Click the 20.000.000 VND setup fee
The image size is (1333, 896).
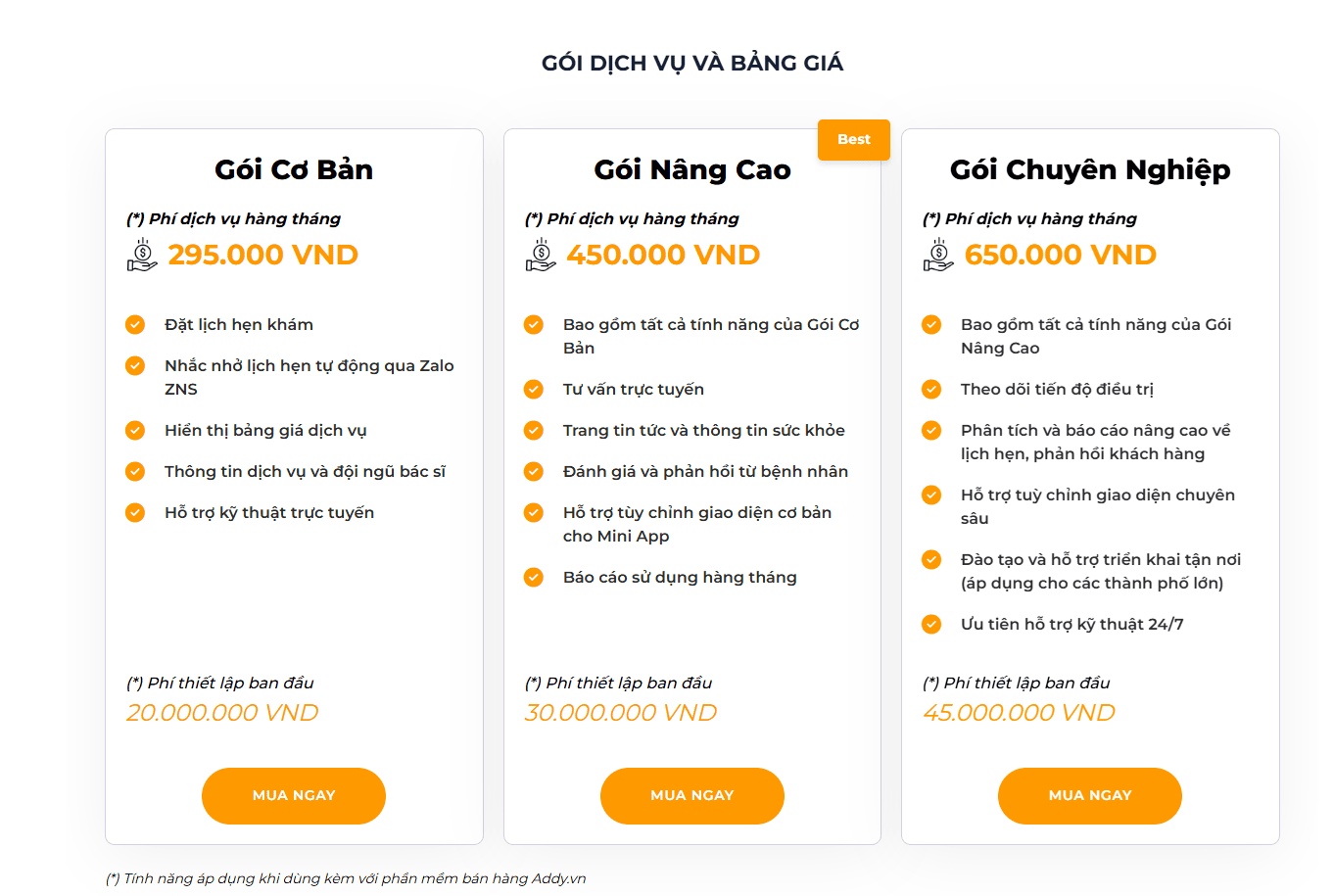tap(222, 713)
